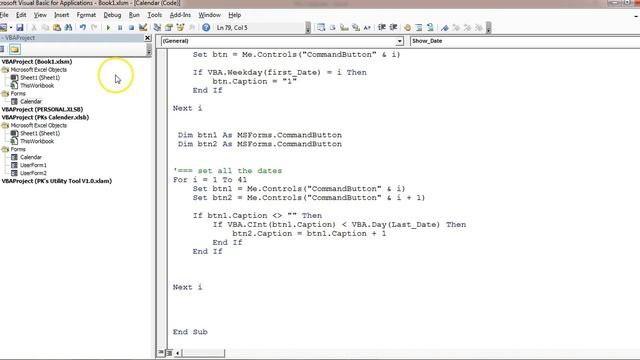Switch to Procedure View at bottom of code window
The image size is (640, 360).
click(161, 352)
